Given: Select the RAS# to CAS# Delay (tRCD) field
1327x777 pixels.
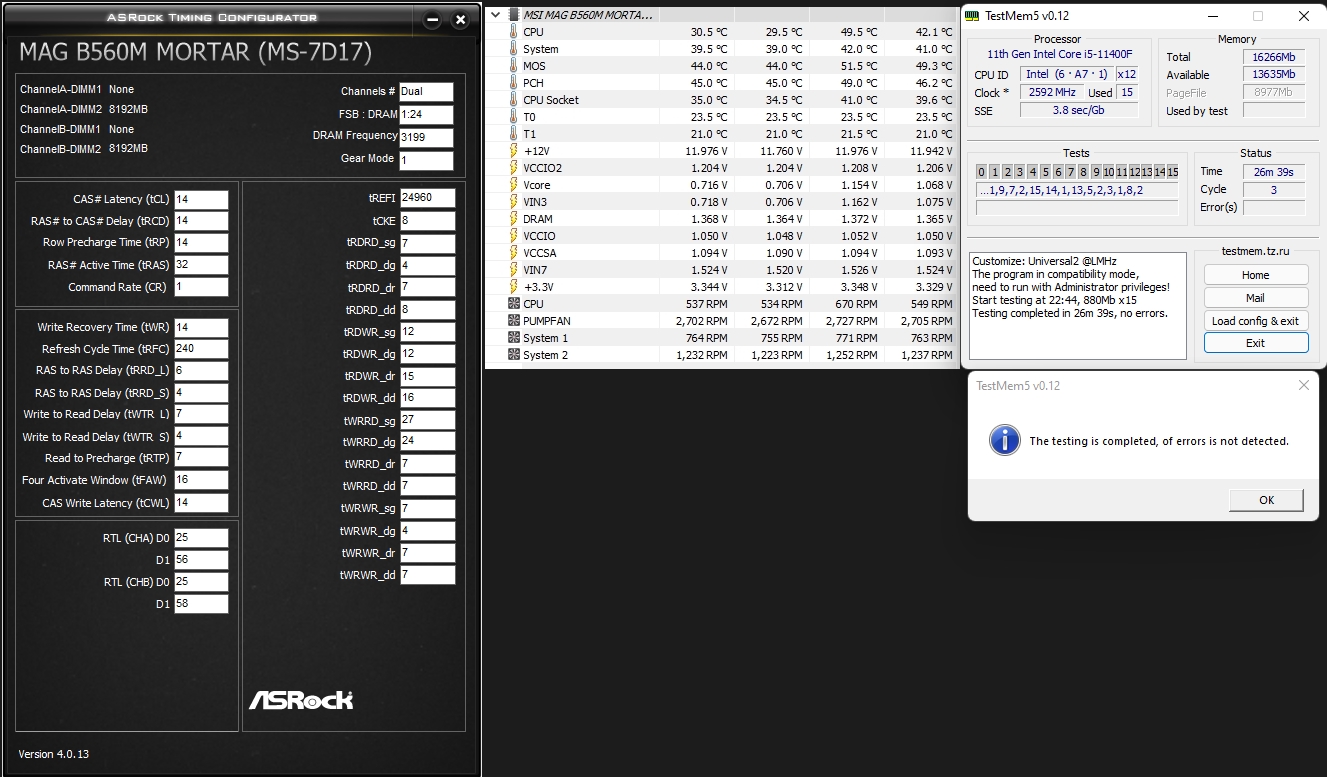Looking at the screenshot, I should pyautogui.click(x=201, y=221).
